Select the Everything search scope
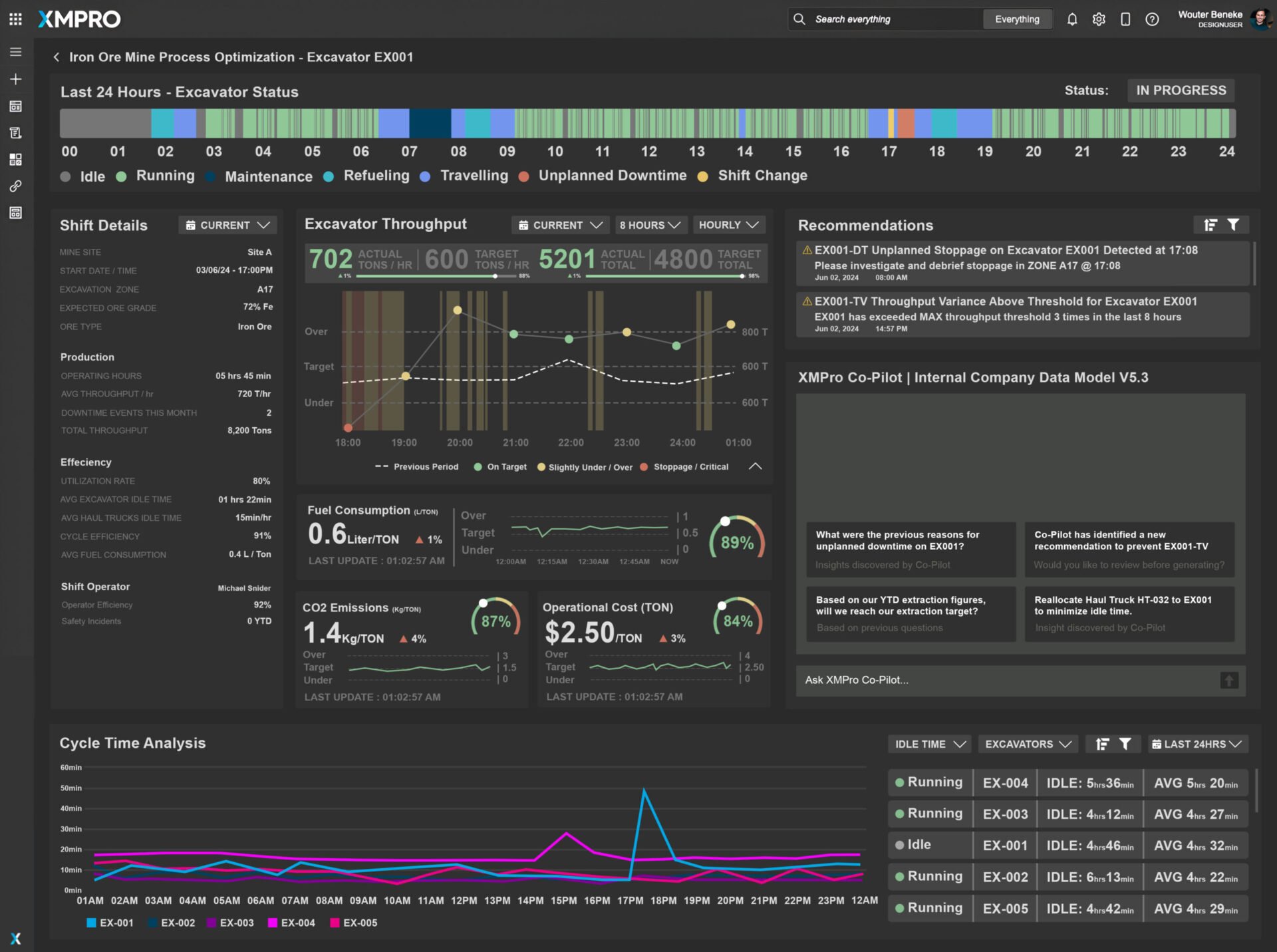This screenshot has height=952, width=1277. (1016, 19)
